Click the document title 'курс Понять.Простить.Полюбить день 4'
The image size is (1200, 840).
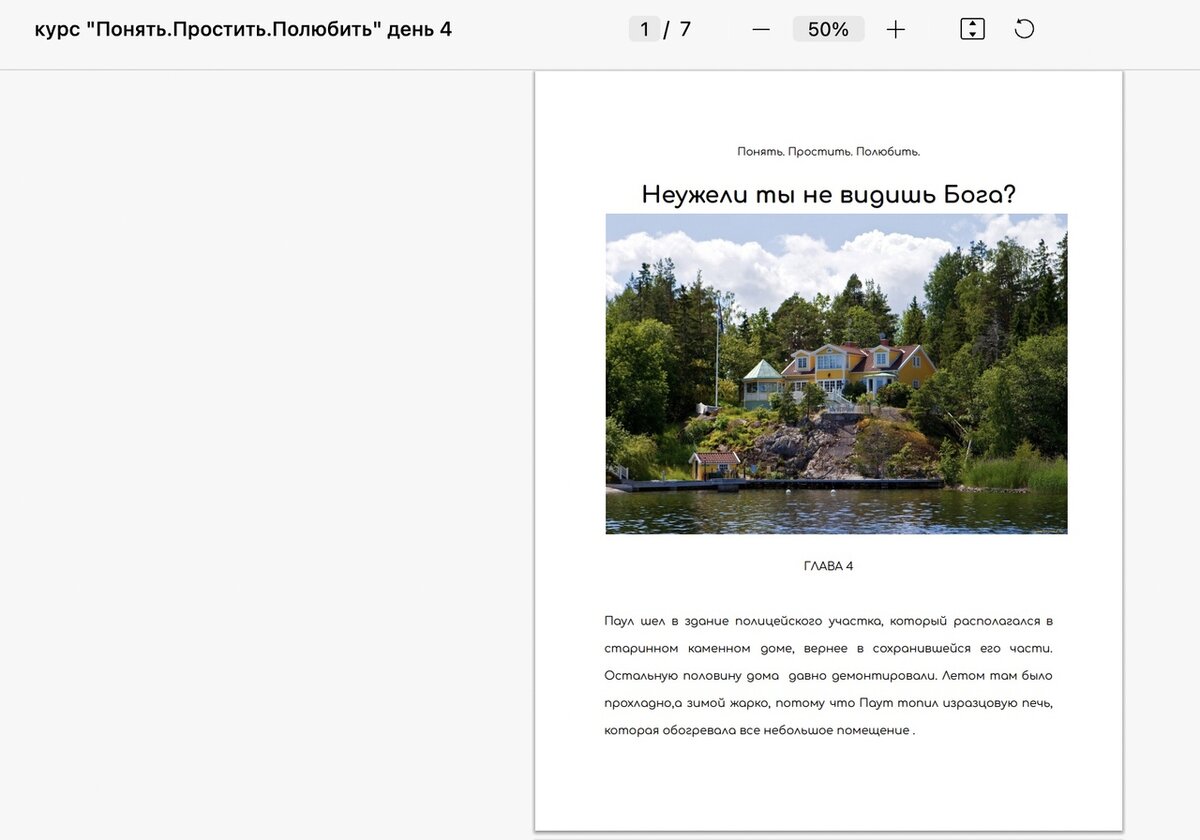(243, 29)
